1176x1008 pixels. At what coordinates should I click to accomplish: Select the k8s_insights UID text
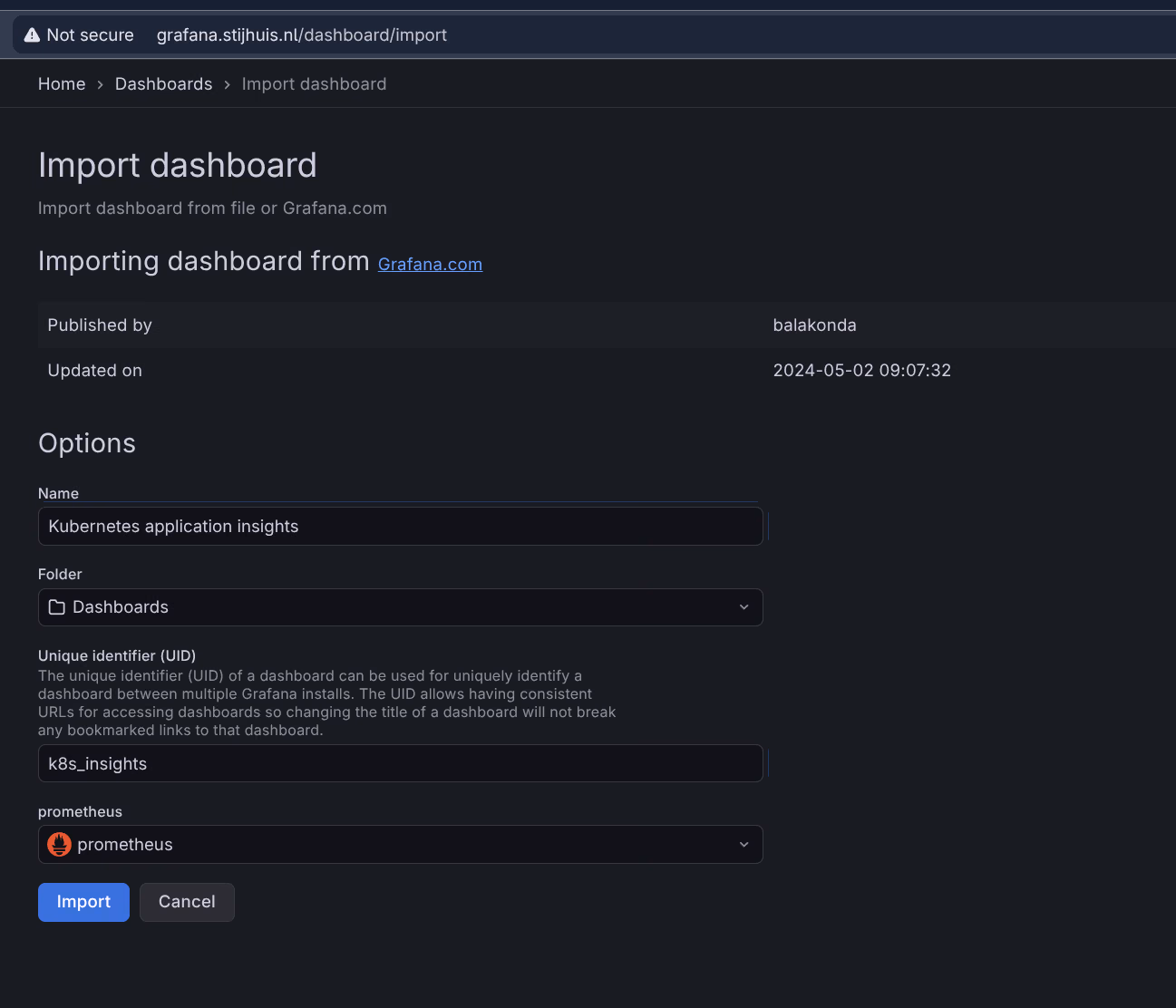click(x=97, y=763)
